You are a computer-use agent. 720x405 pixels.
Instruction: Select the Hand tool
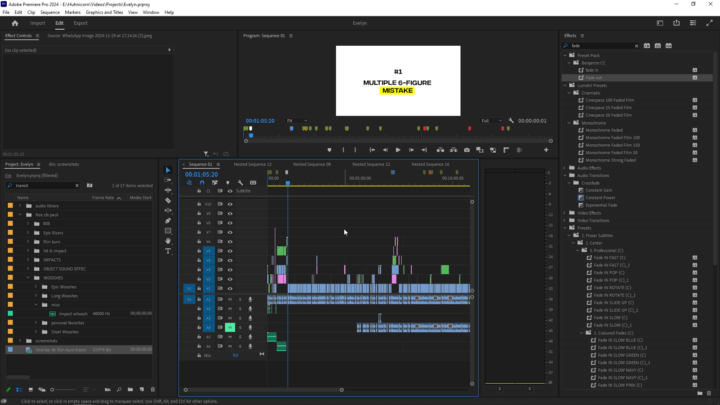[167, 241]
